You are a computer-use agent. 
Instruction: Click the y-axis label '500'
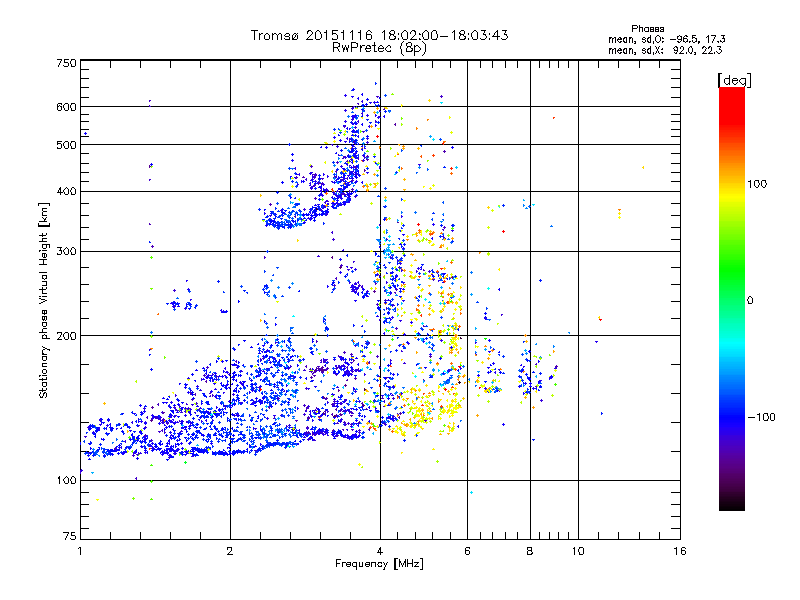point(66,145)
